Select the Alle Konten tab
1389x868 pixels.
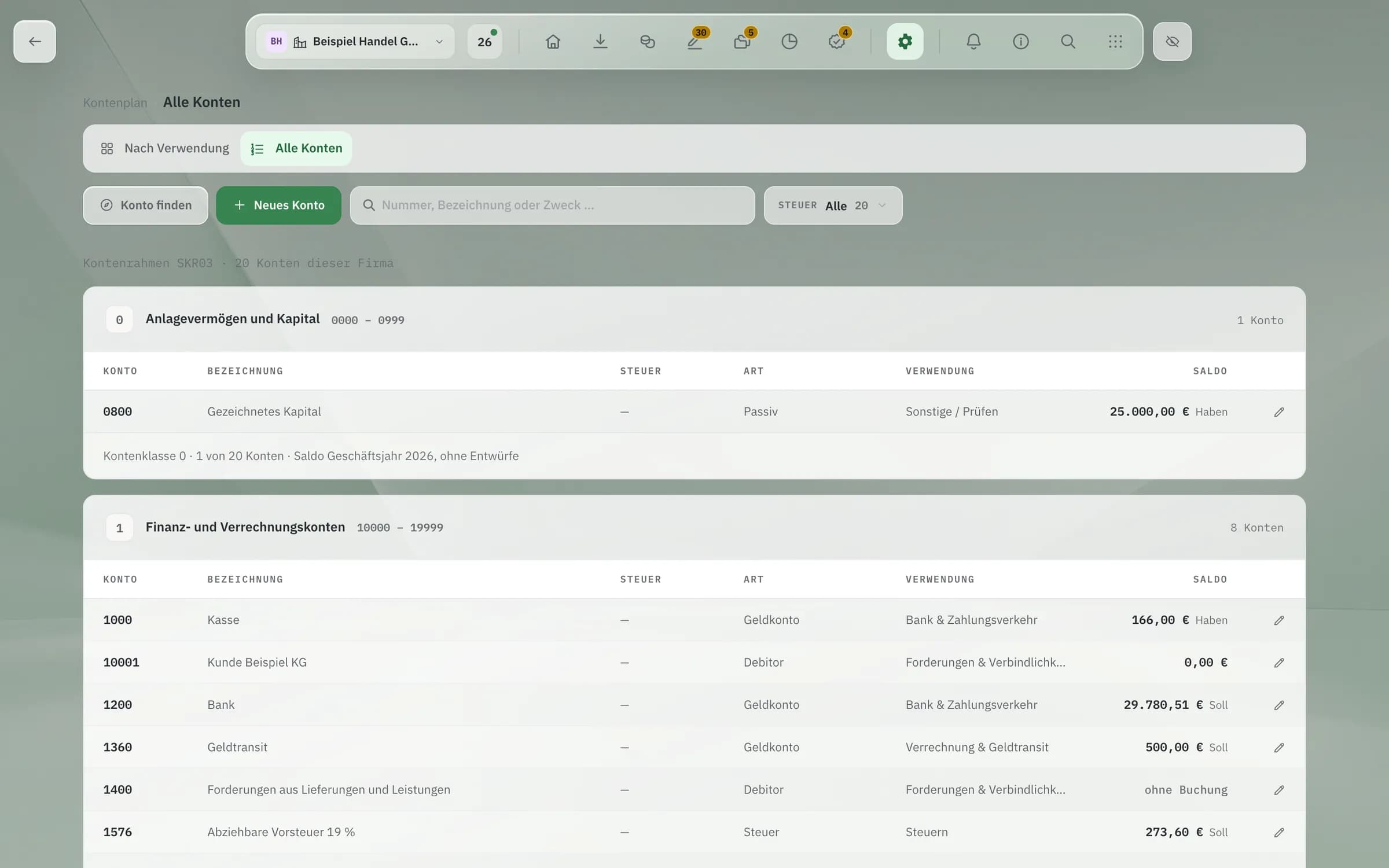click(x=296, y=148)
